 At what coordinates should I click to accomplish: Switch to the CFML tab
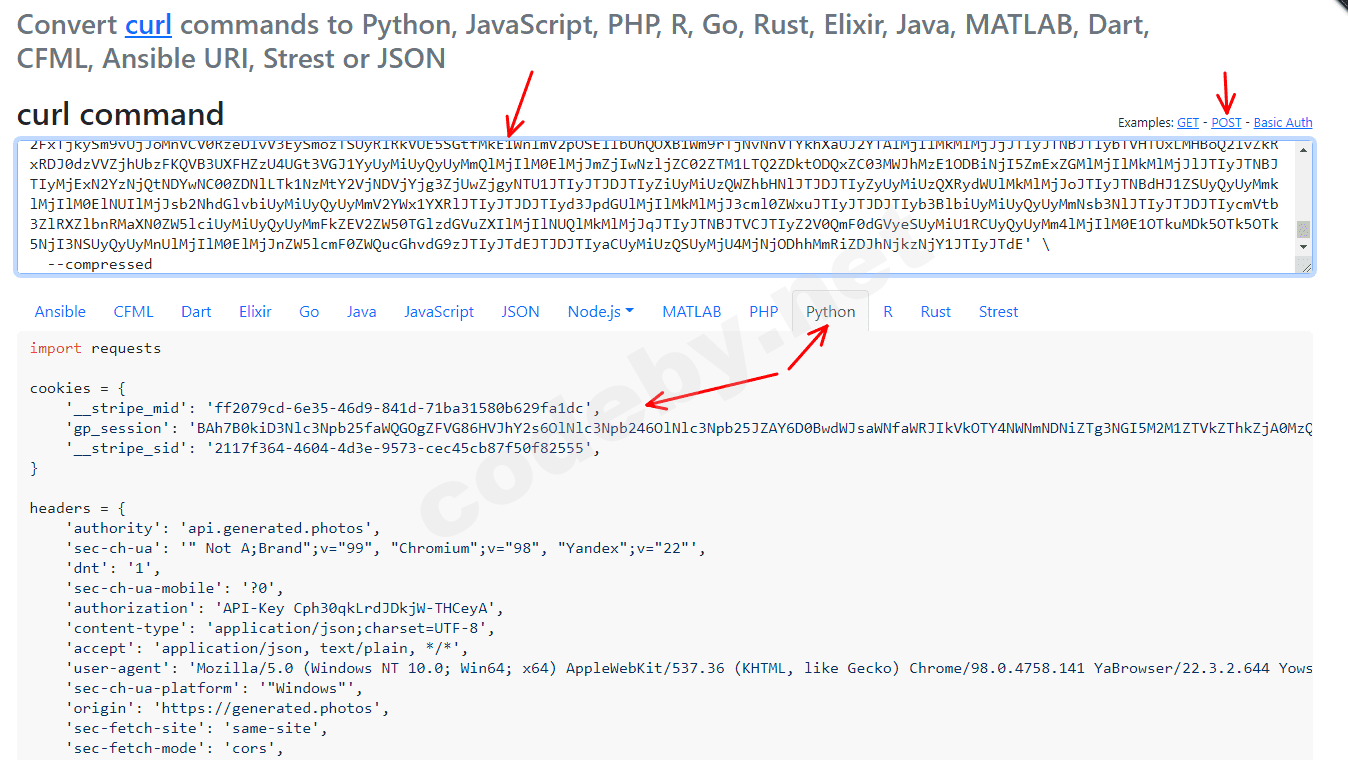click(x=133, y=312)
